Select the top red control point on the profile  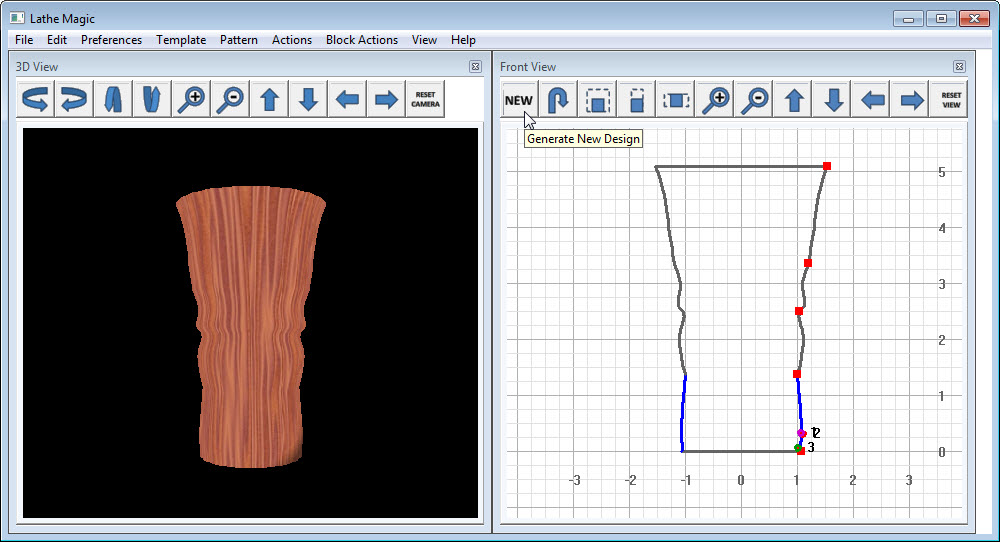[x=827, y=166]
